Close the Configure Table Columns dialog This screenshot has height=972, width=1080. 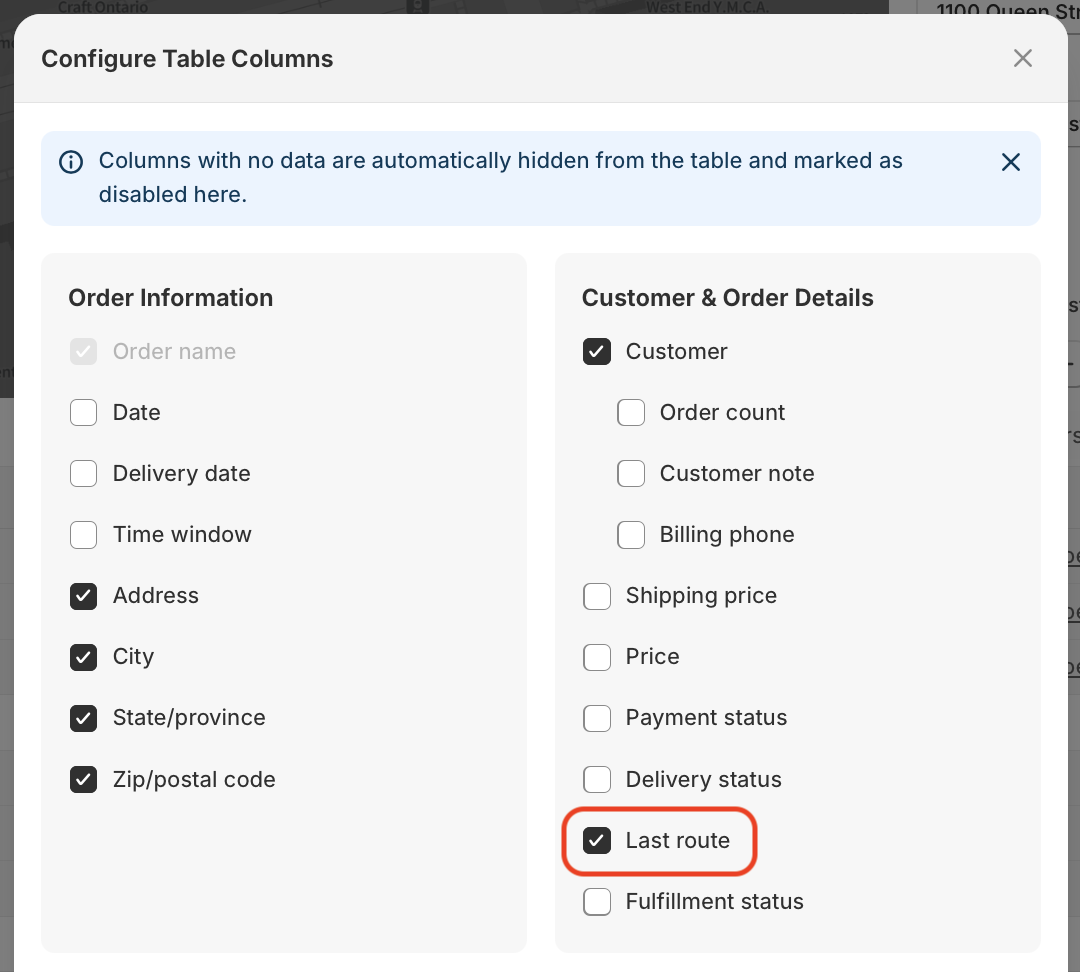1022,59
